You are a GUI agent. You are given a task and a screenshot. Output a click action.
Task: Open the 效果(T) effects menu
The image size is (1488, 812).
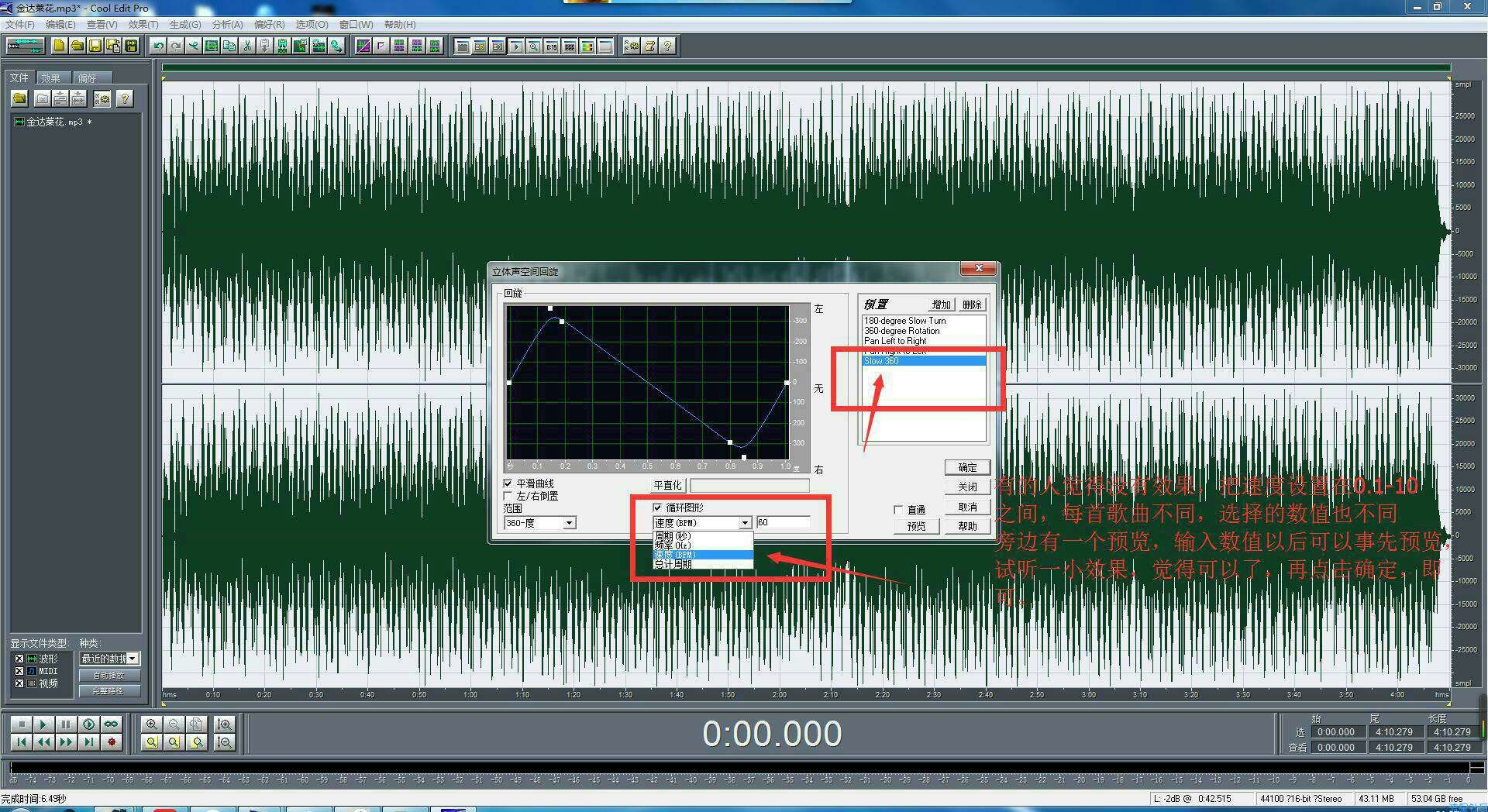click(143, 25)
